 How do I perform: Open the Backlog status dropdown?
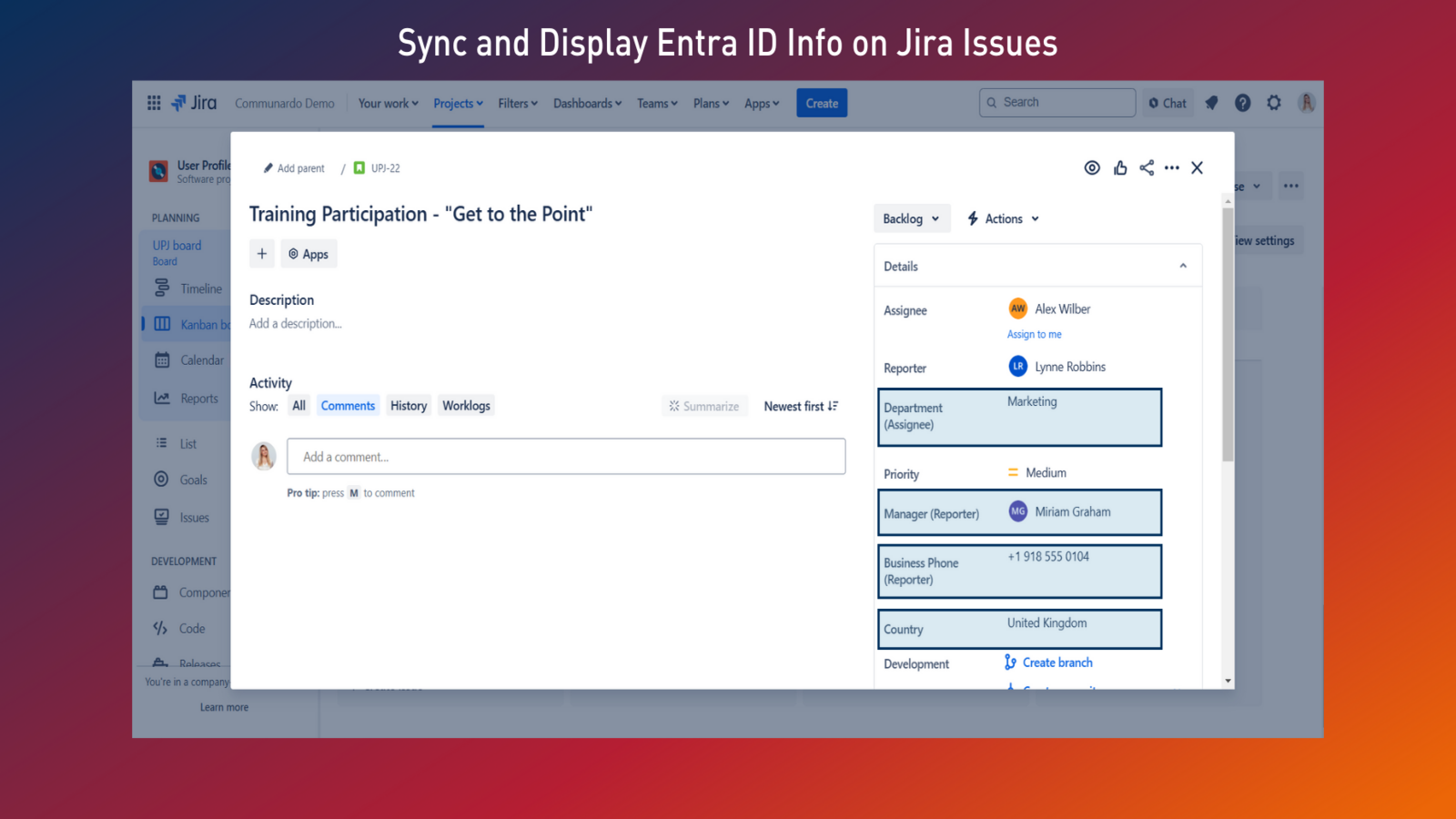(911, 218)
